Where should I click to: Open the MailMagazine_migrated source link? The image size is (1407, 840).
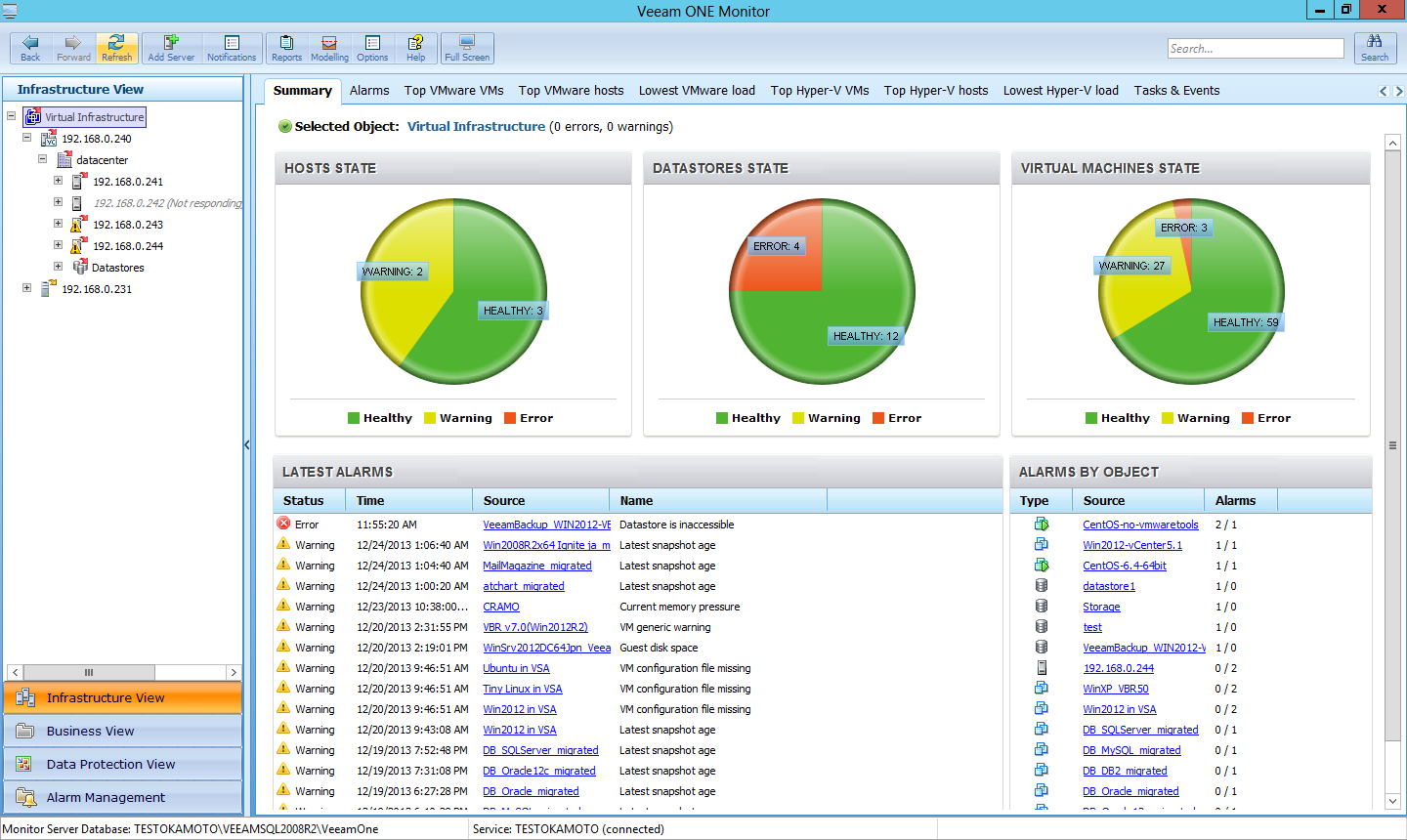pyautogui.click(x=537, y=566)
